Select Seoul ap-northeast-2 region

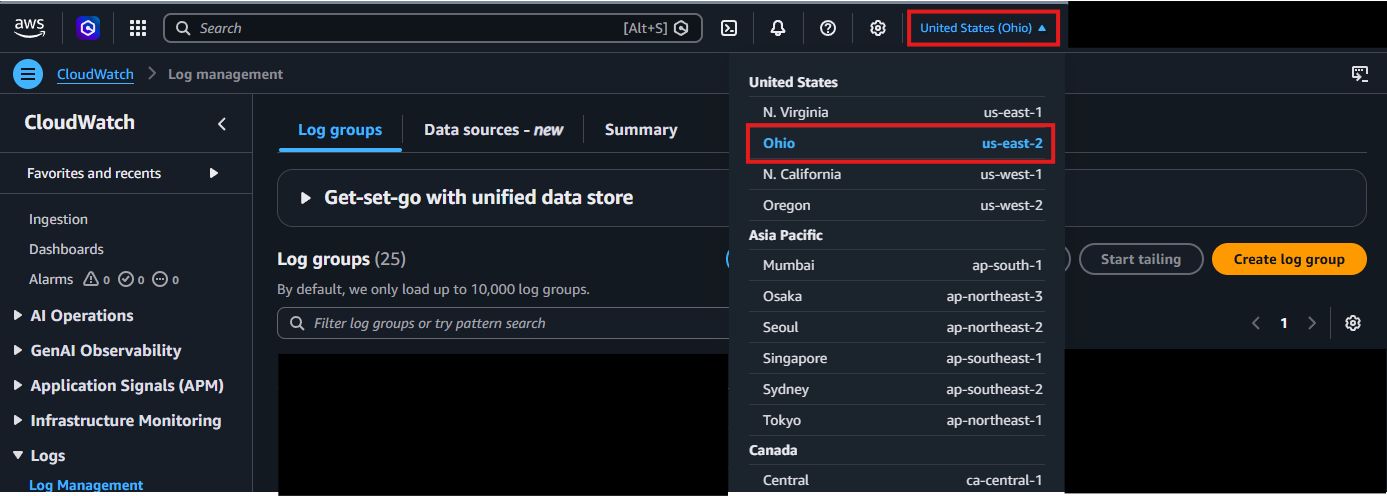point(897,327)
